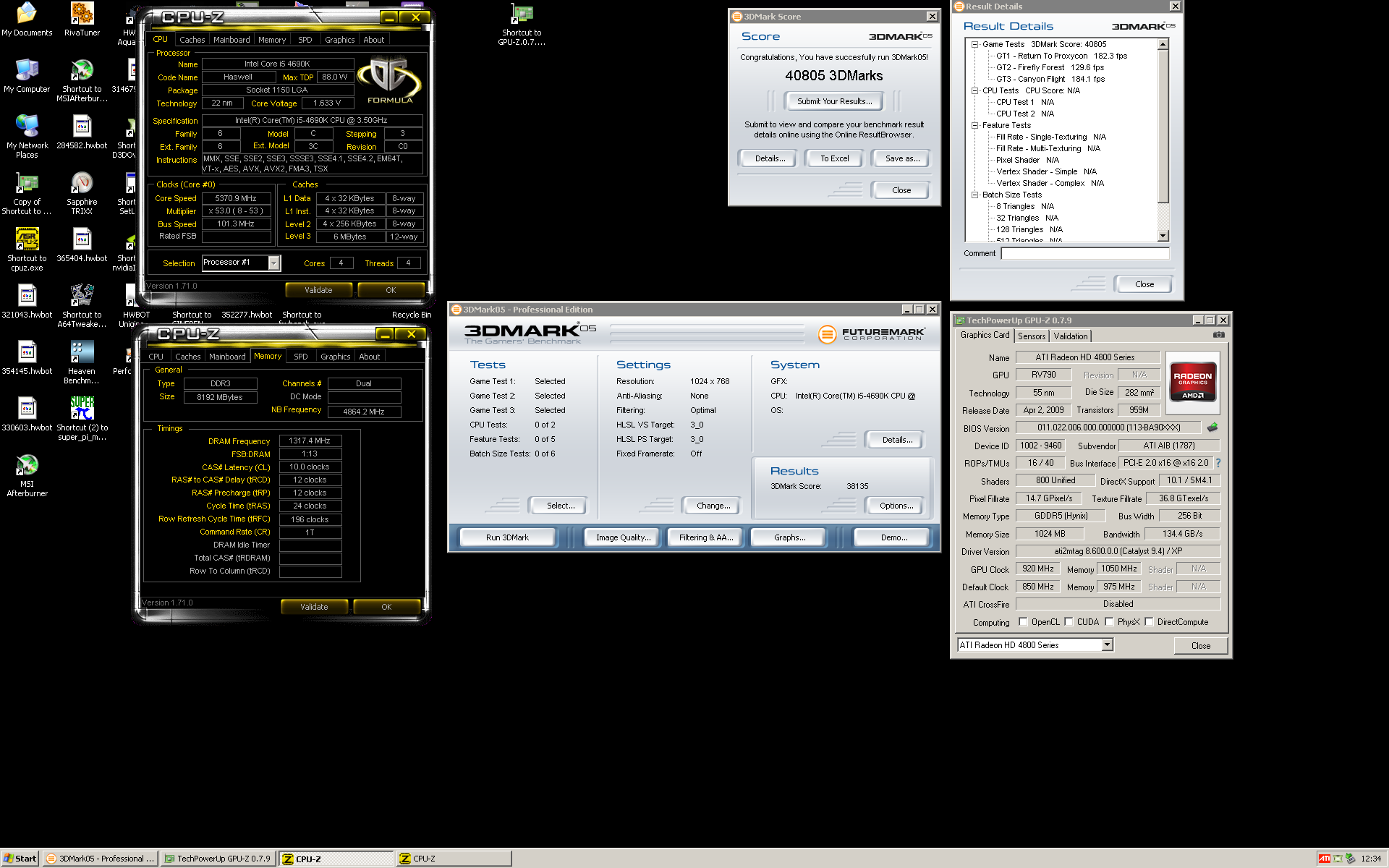Screen dimensions: 1389x868
Task: Click the AMD Radeon Graphics logo
Action: (1193, 382)
